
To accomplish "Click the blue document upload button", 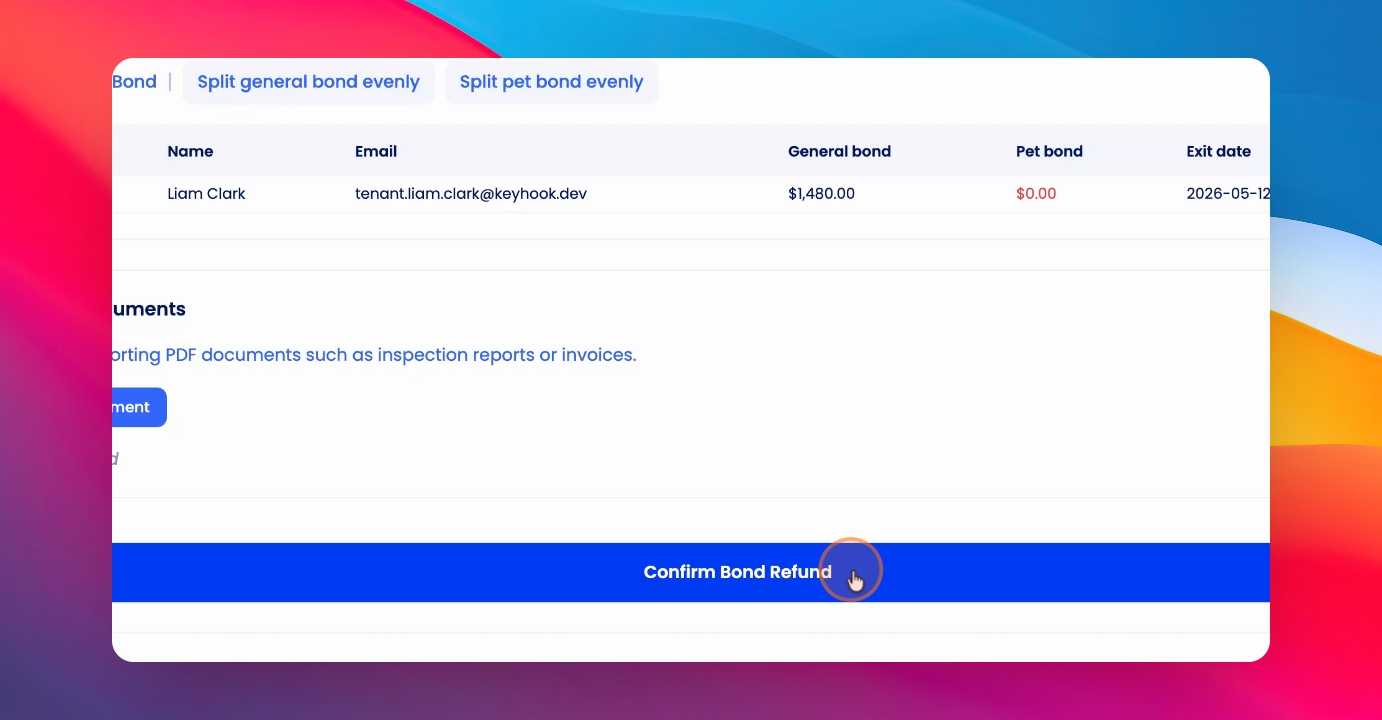I will [139, 407].
